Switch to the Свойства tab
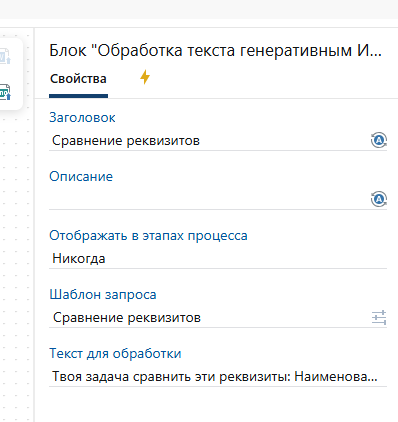This screenshot has width=398, height=422. click(x=78, y=79)
